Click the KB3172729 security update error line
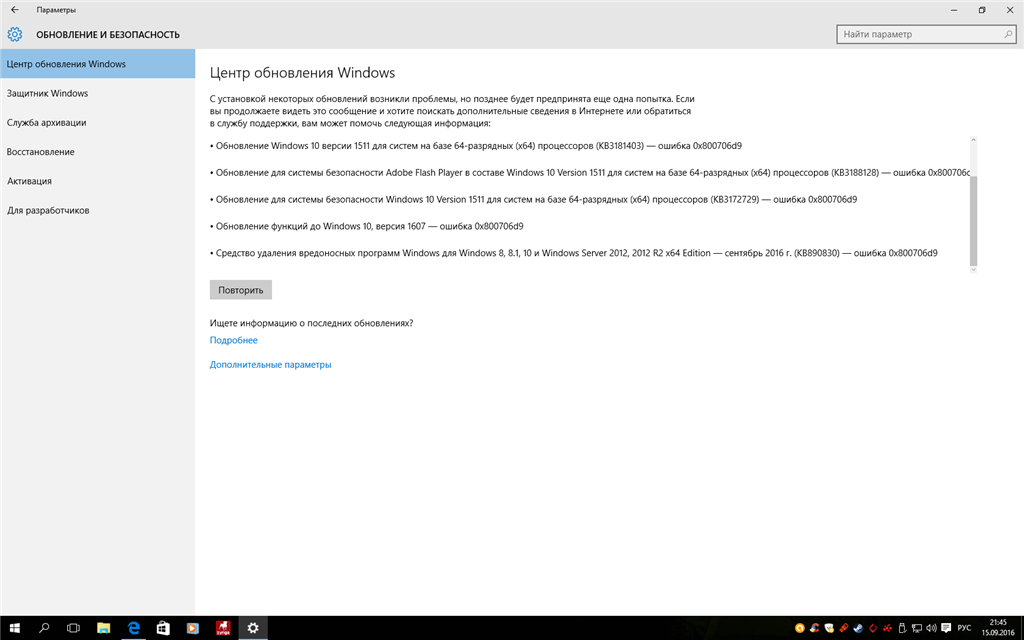 tap(534, 200)
